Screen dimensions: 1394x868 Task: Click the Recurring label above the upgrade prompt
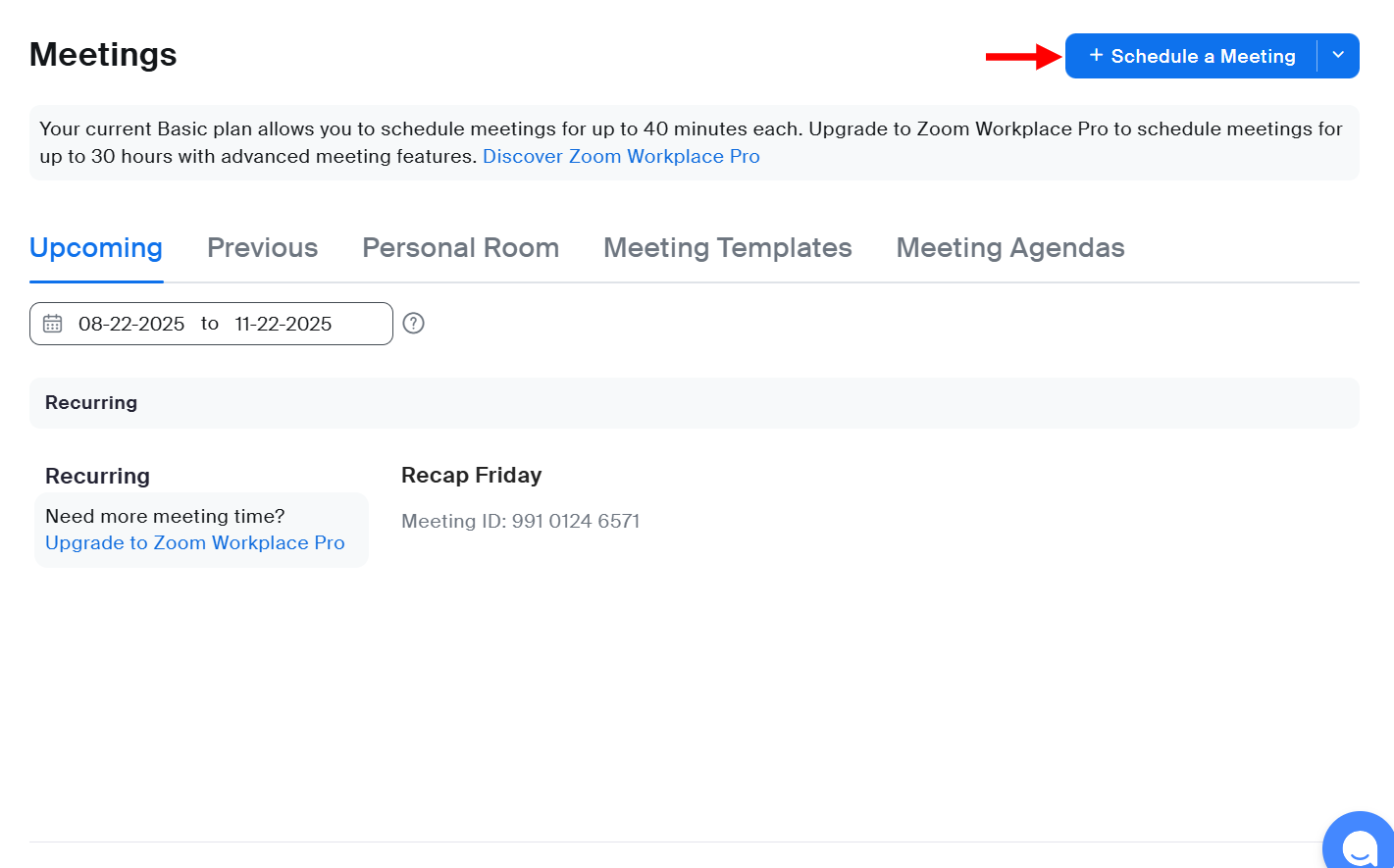97,475
